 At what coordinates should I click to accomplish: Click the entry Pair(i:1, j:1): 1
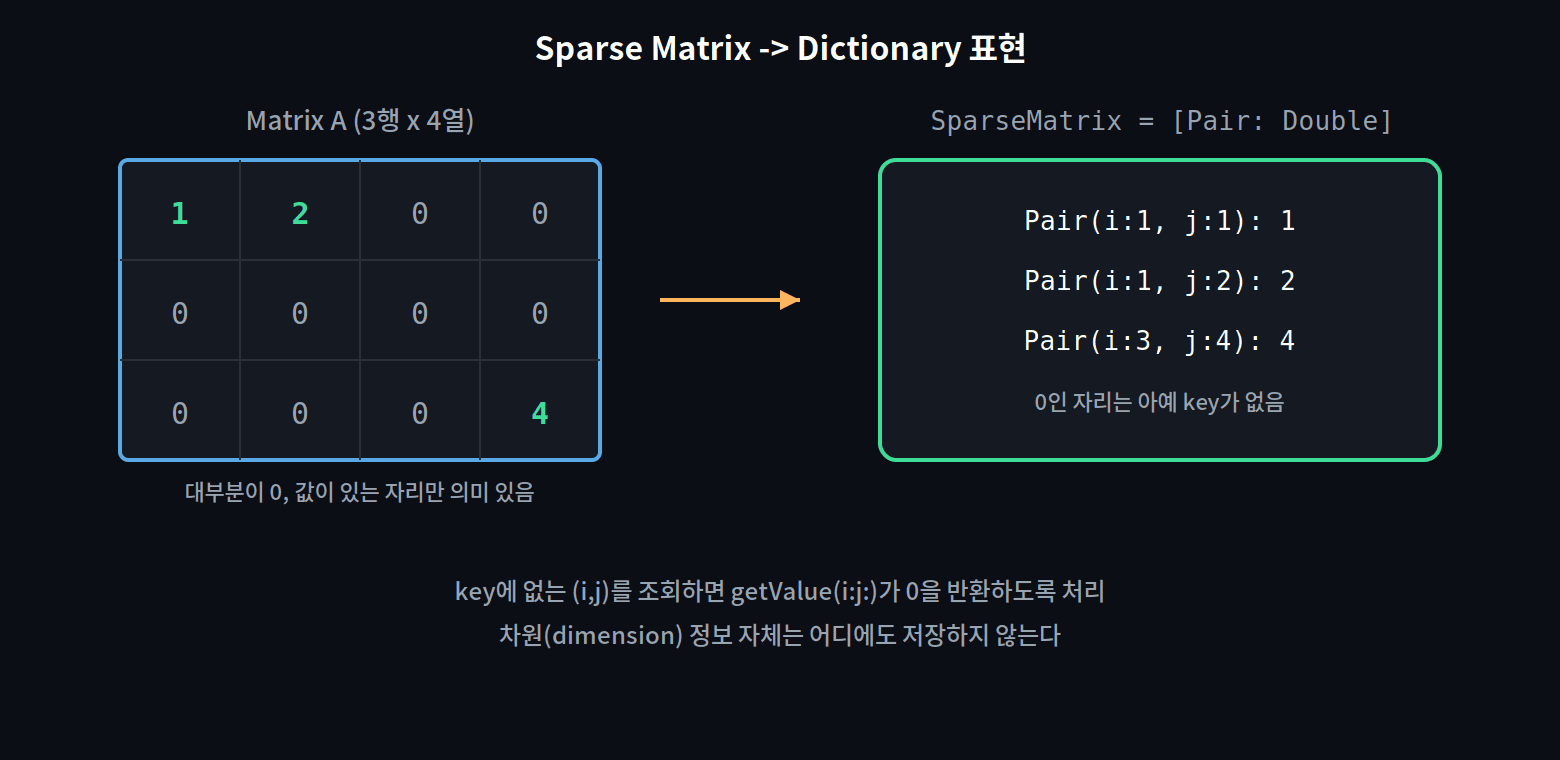coord(1160,221)
